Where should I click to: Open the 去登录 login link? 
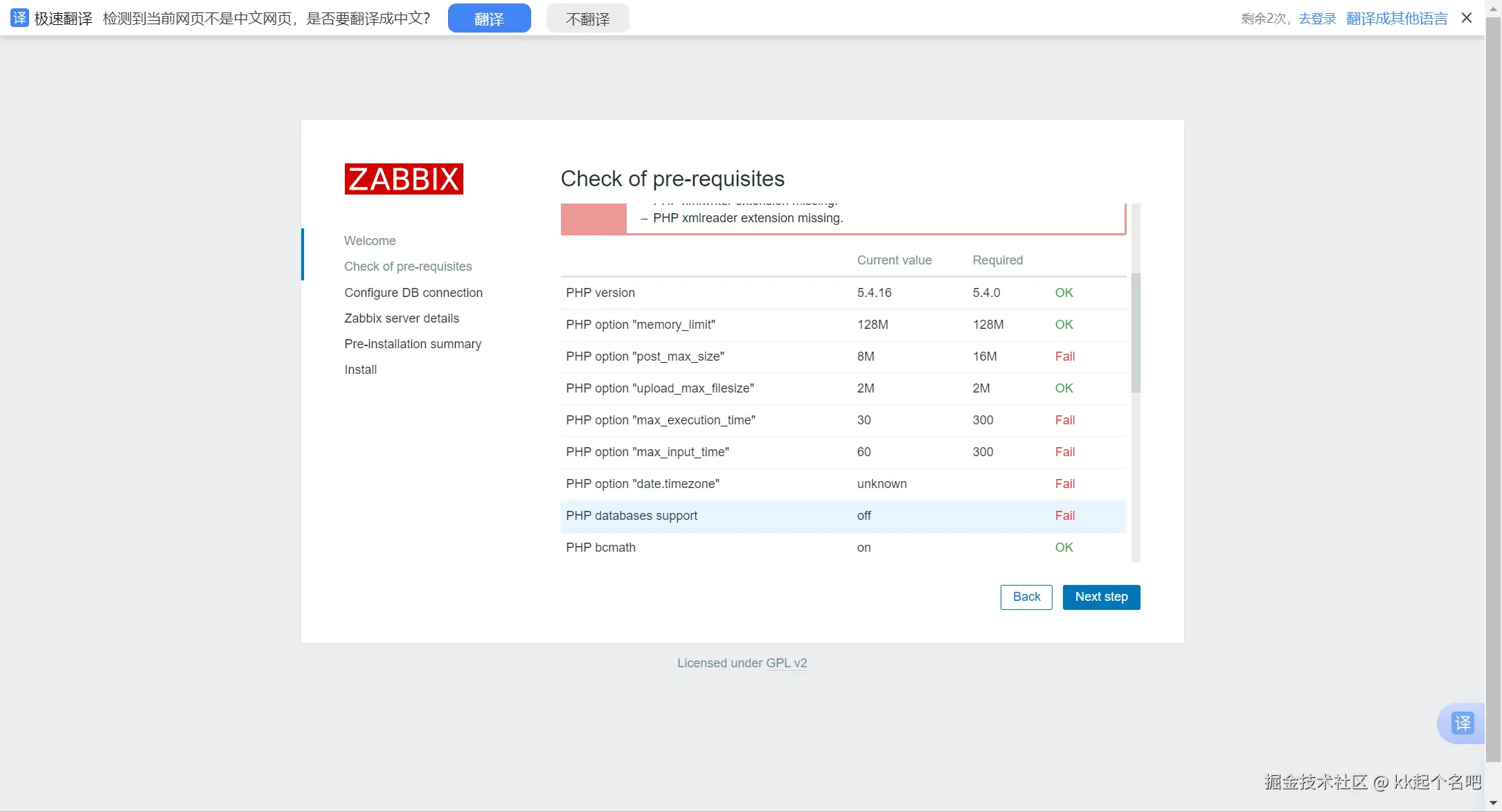click(1317, 19)
